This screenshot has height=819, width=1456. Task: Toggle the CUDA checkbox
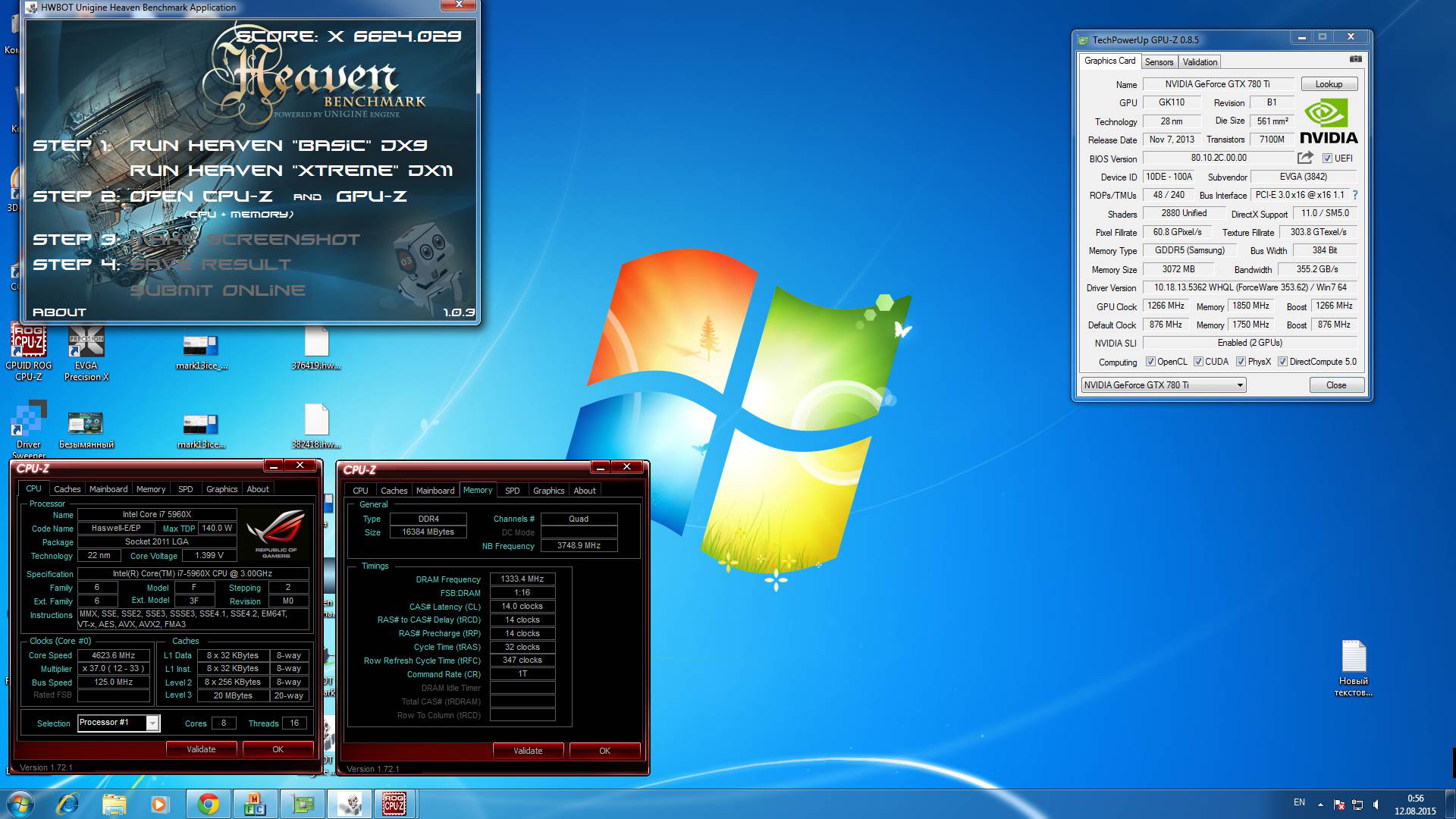pos(1198,362)
